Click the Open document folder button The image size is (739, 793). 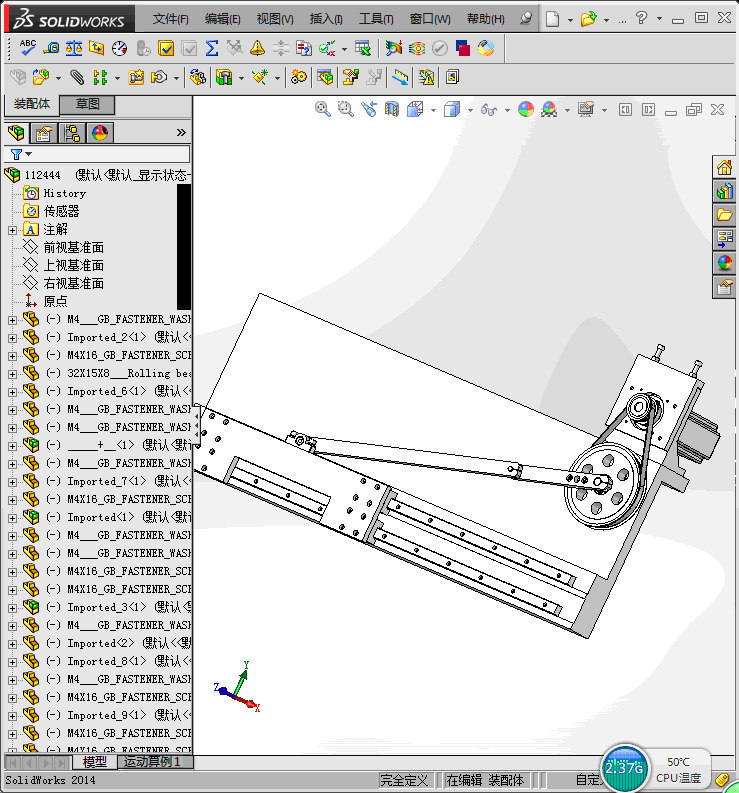point(588,19)
